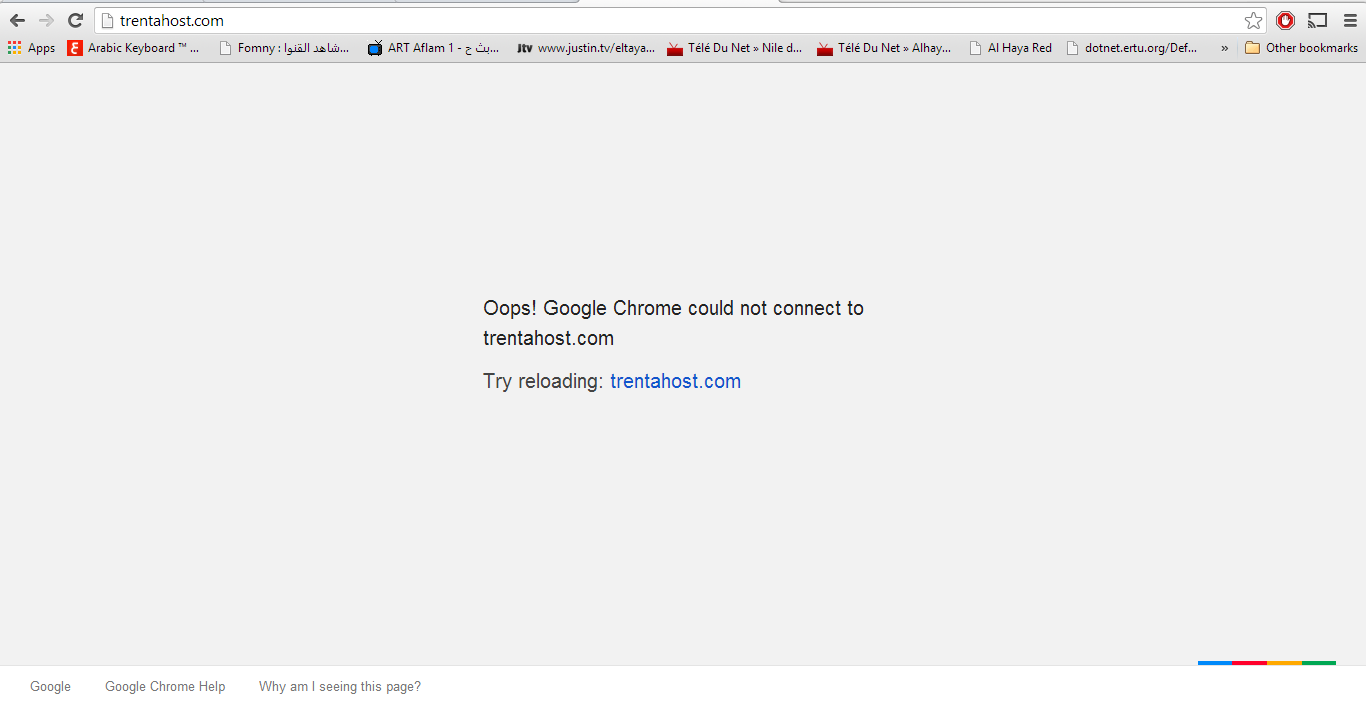Bookmark this page with the star icon

click(1253, 20)
